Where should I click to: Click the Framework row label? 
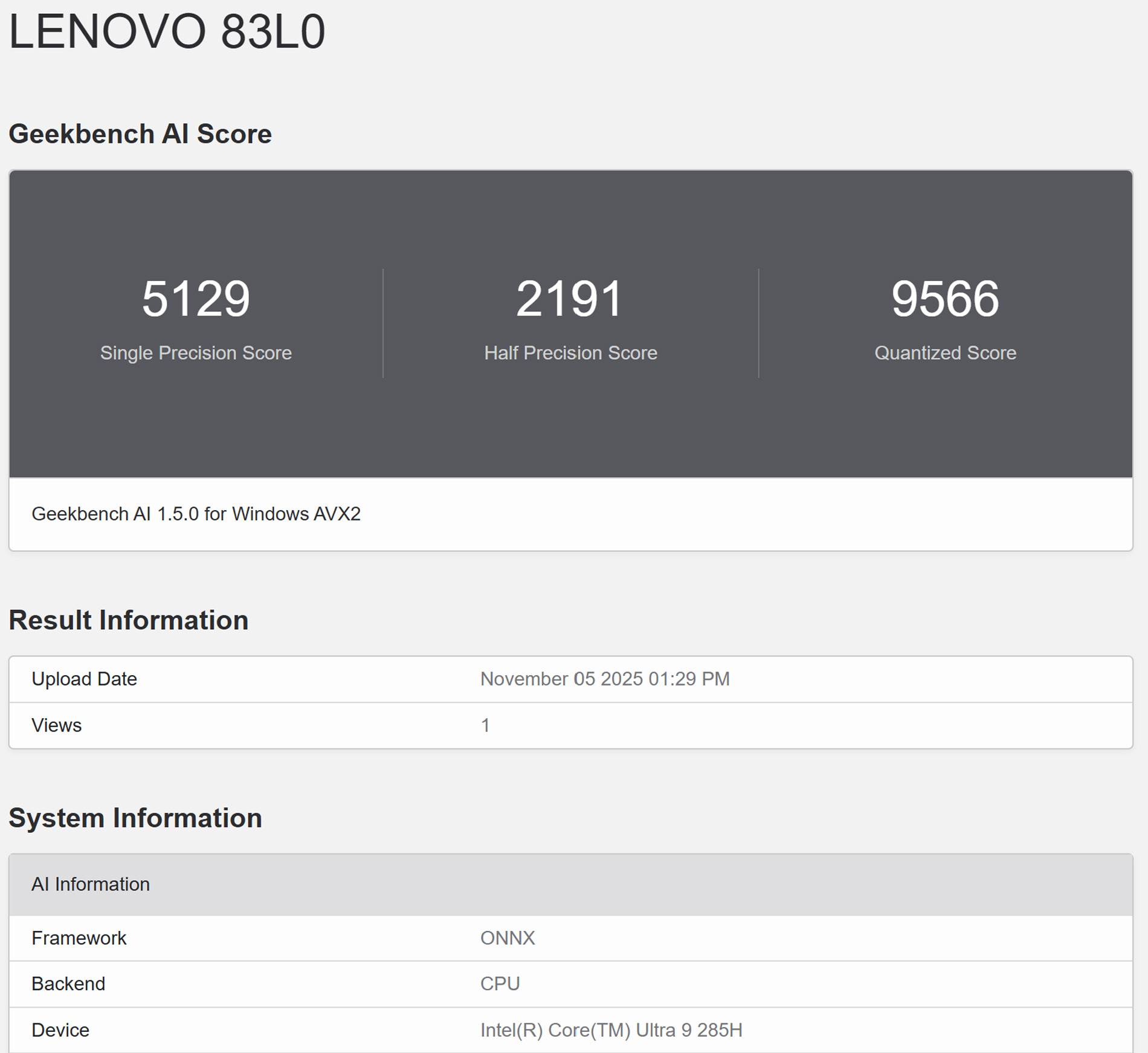point(79,938)
